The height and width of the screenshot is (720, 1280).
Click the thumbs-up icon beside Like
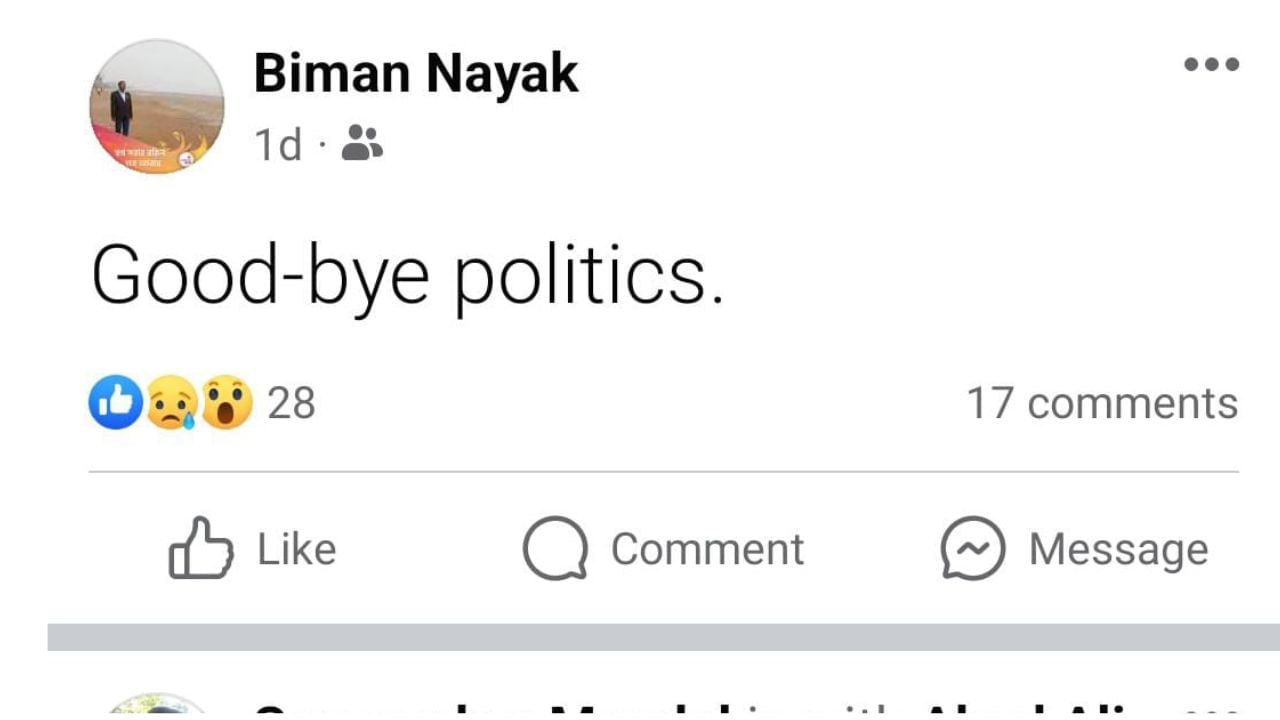point(199,548)
